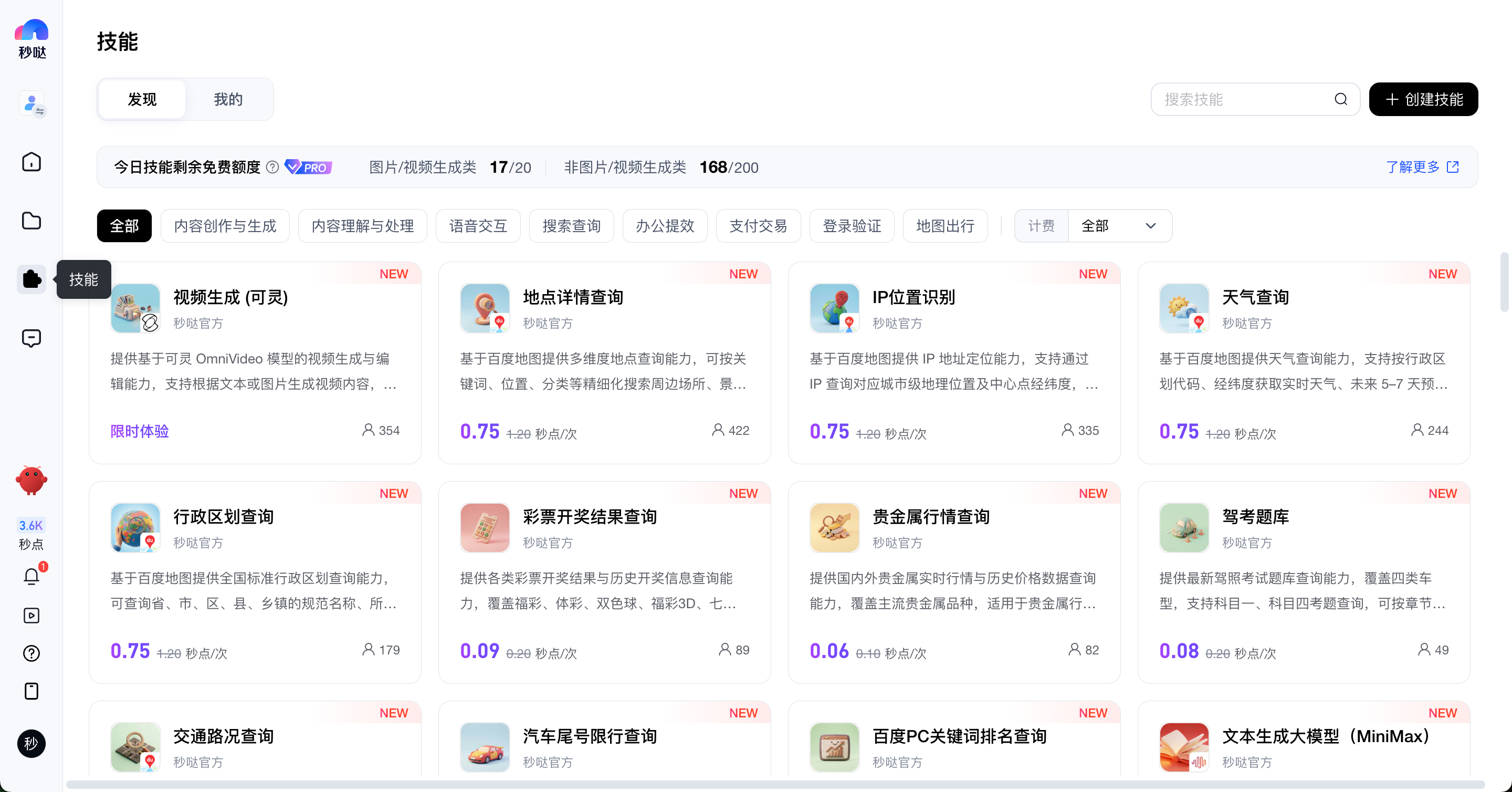Open the 3.6K 秒点 balance
The height and width of the screenshot is (792, 1512).
(x=31, y=534)
